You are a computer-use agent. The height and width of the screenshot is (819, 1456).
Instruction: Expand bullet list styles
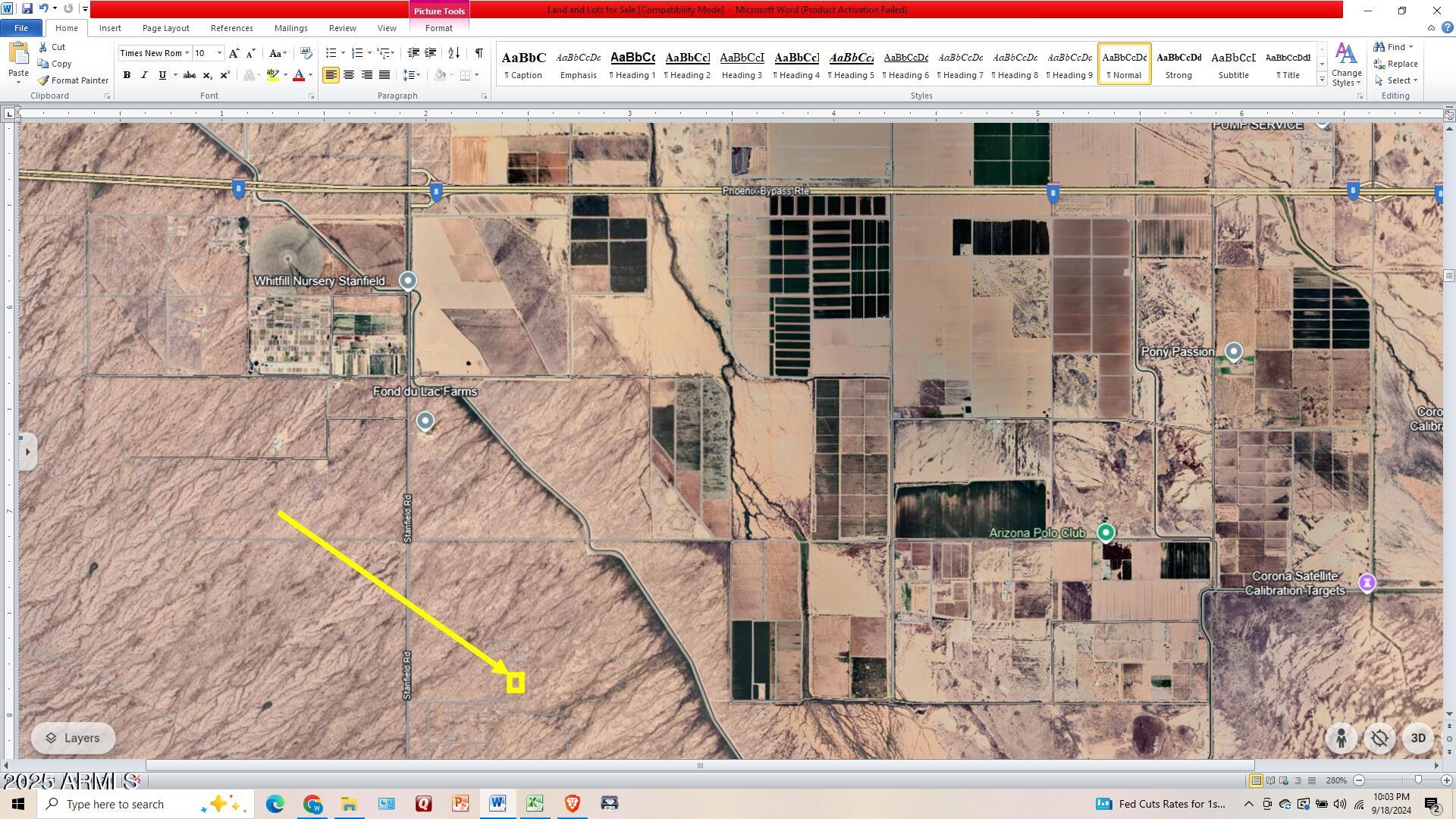coord(343,53)
